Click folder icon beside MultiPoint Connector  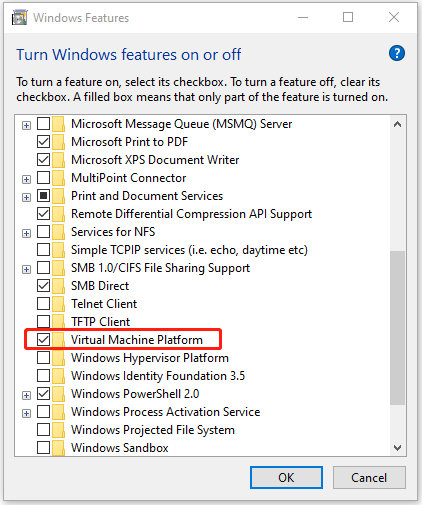click(59, 178)
